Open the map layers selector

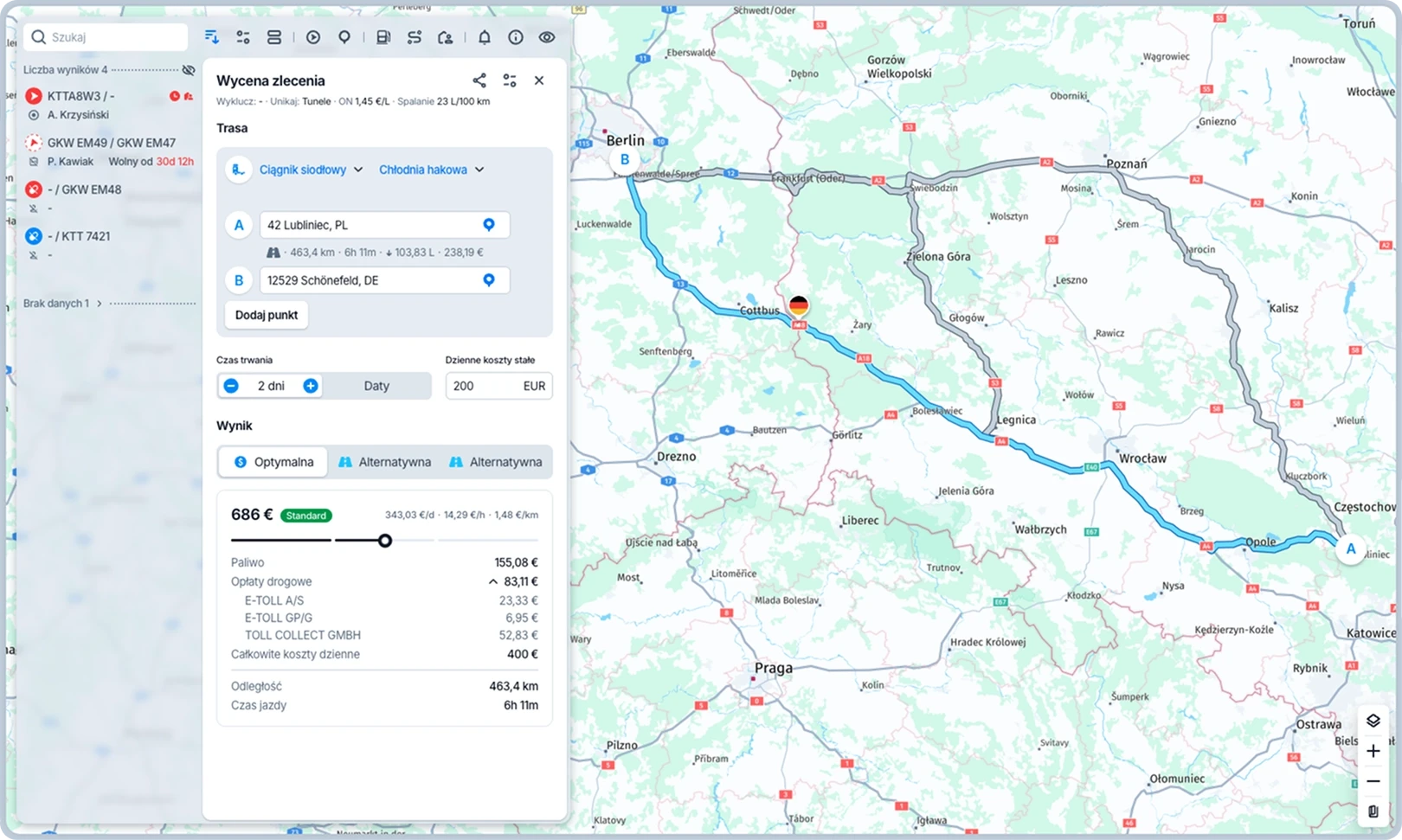(x=1373, y=721)
